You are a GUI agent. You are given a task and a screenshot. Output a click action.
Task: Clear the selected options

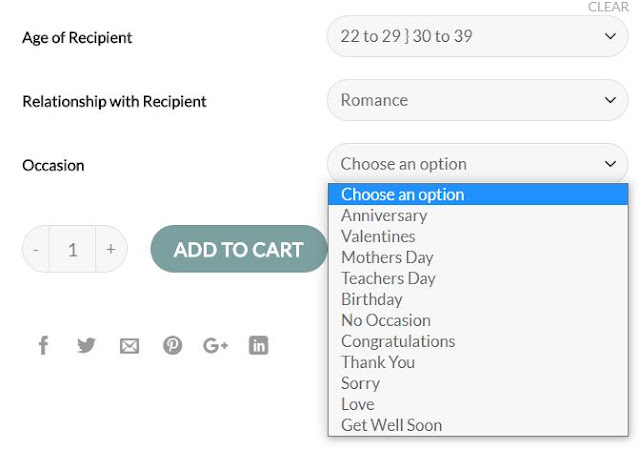(x=608, y=7)
